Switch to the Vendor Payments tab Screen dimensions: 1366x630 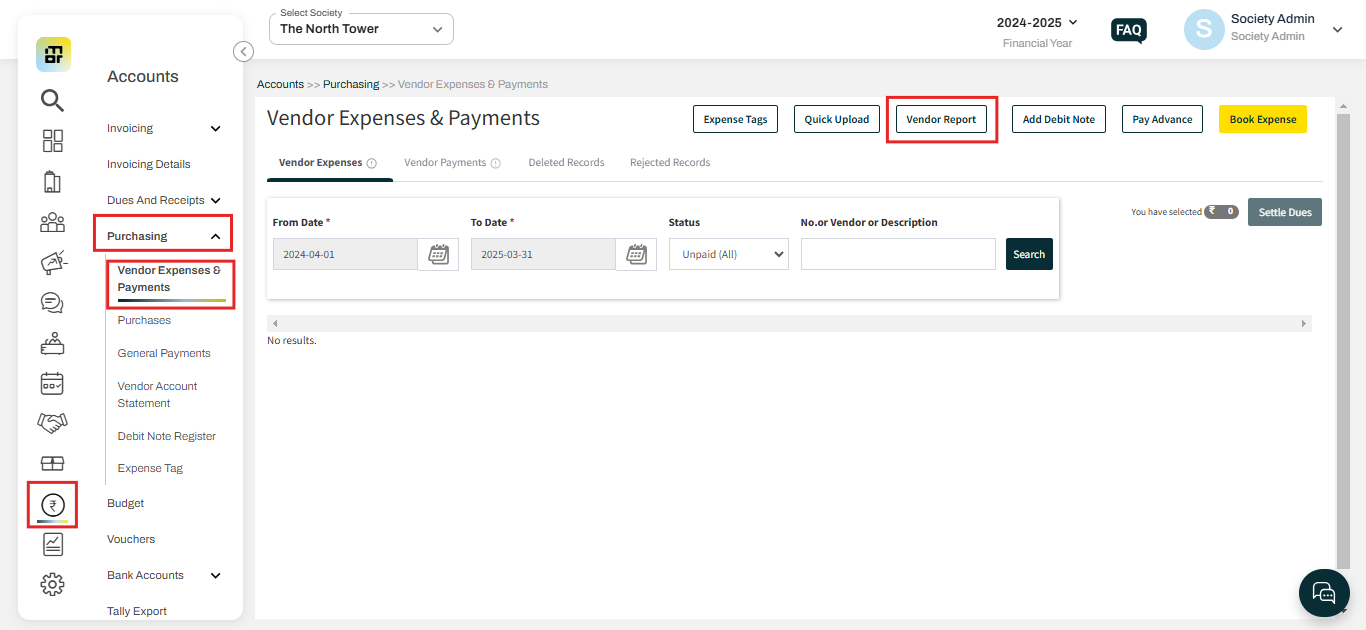pos(445,162)
